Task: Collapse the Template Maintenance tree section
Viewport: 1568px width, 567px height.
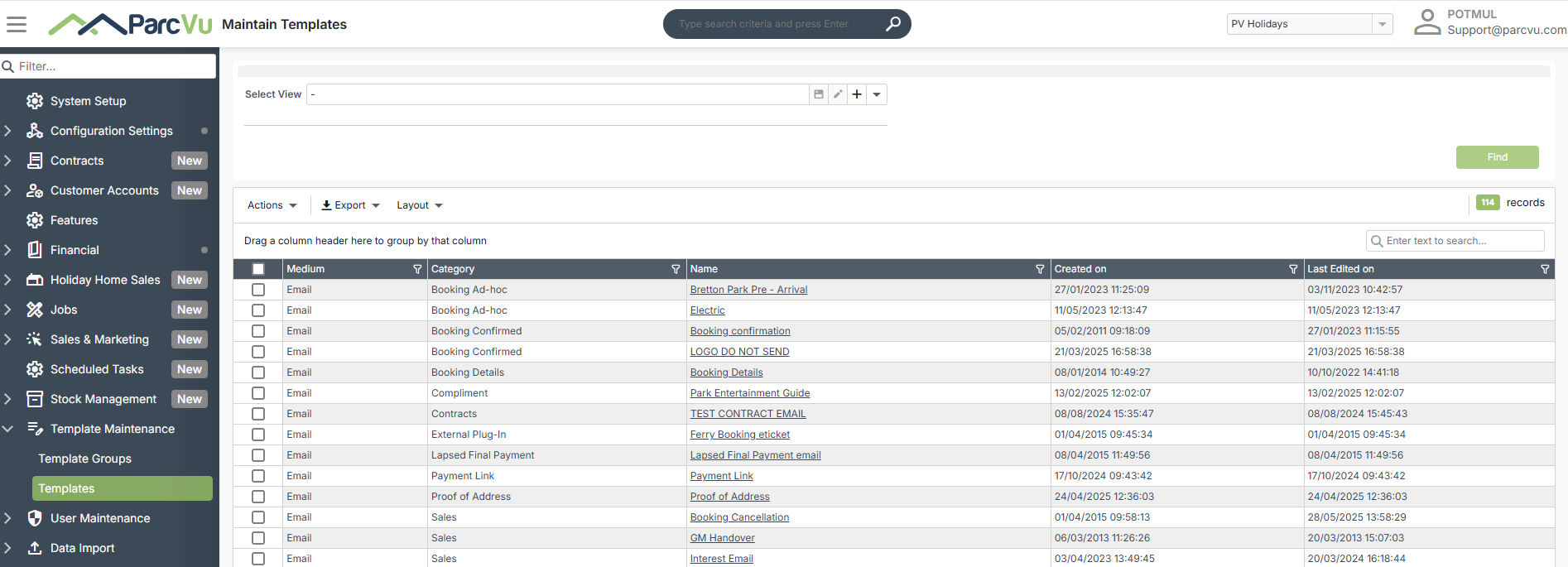Action: [8, 429]
